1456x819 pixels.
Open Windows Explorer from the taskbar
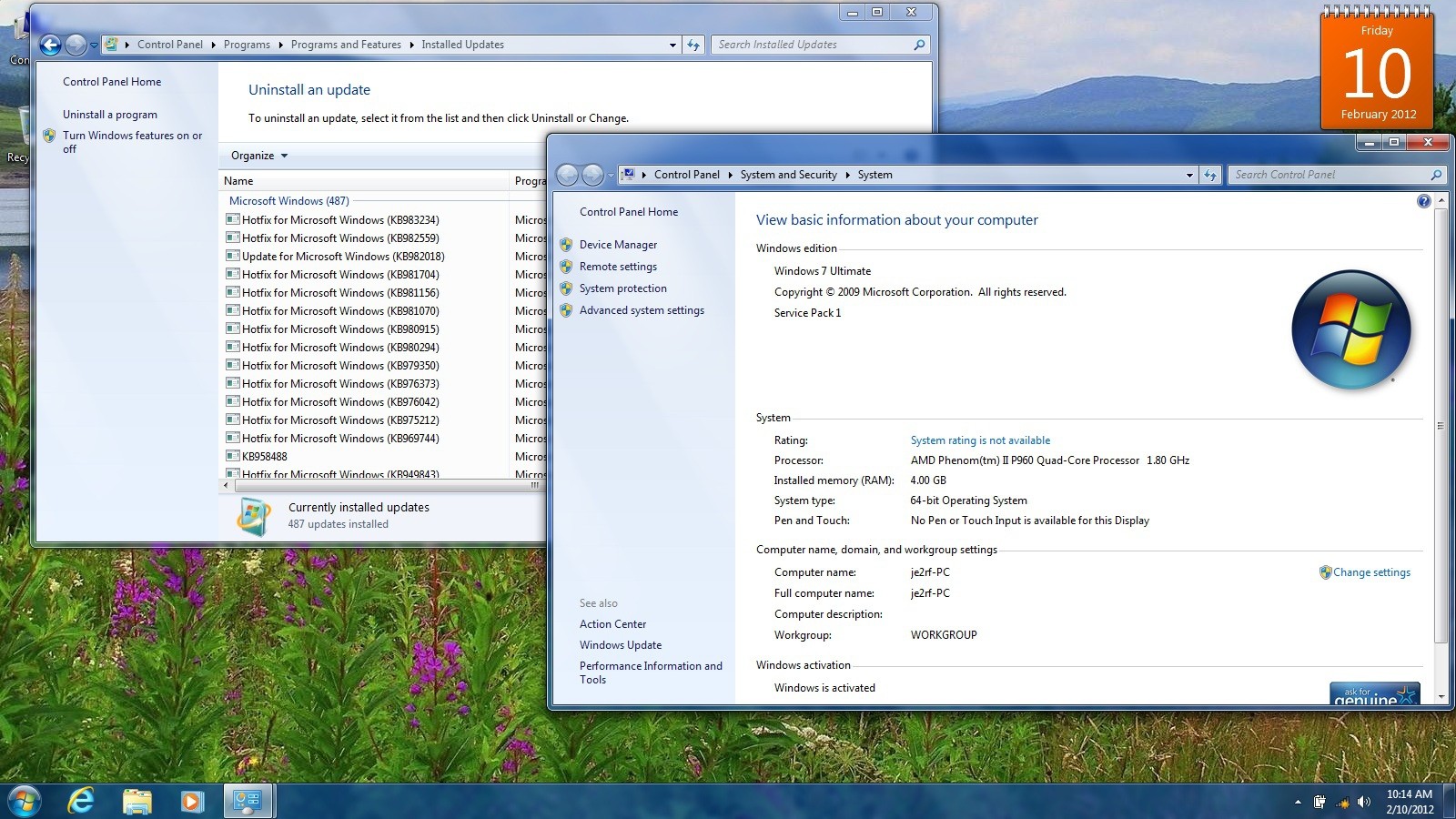coord(136,801)
